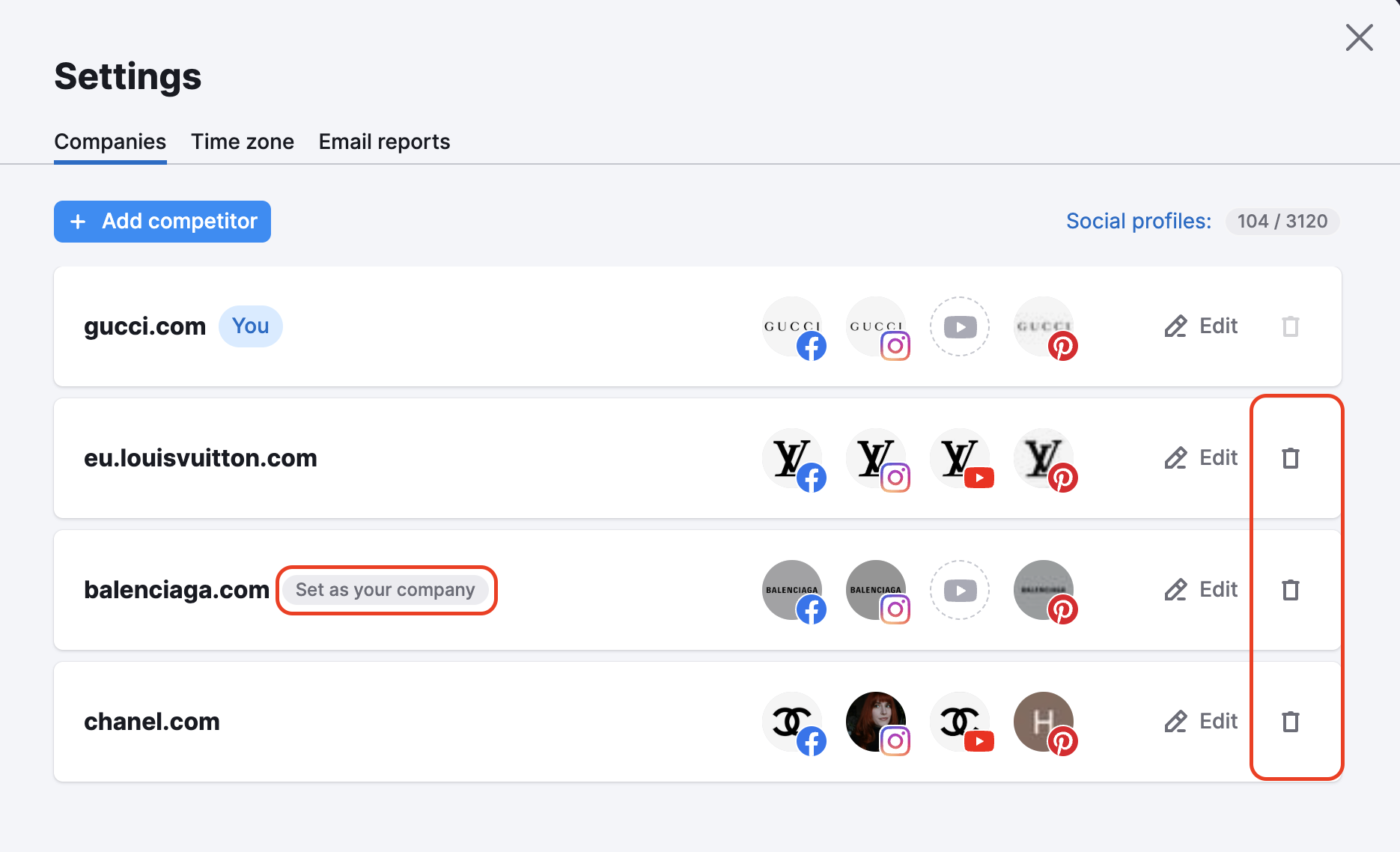Click the trash icon for balenciaga.com
Screen dimensions: 1400x852
(x=1290, y=591)
